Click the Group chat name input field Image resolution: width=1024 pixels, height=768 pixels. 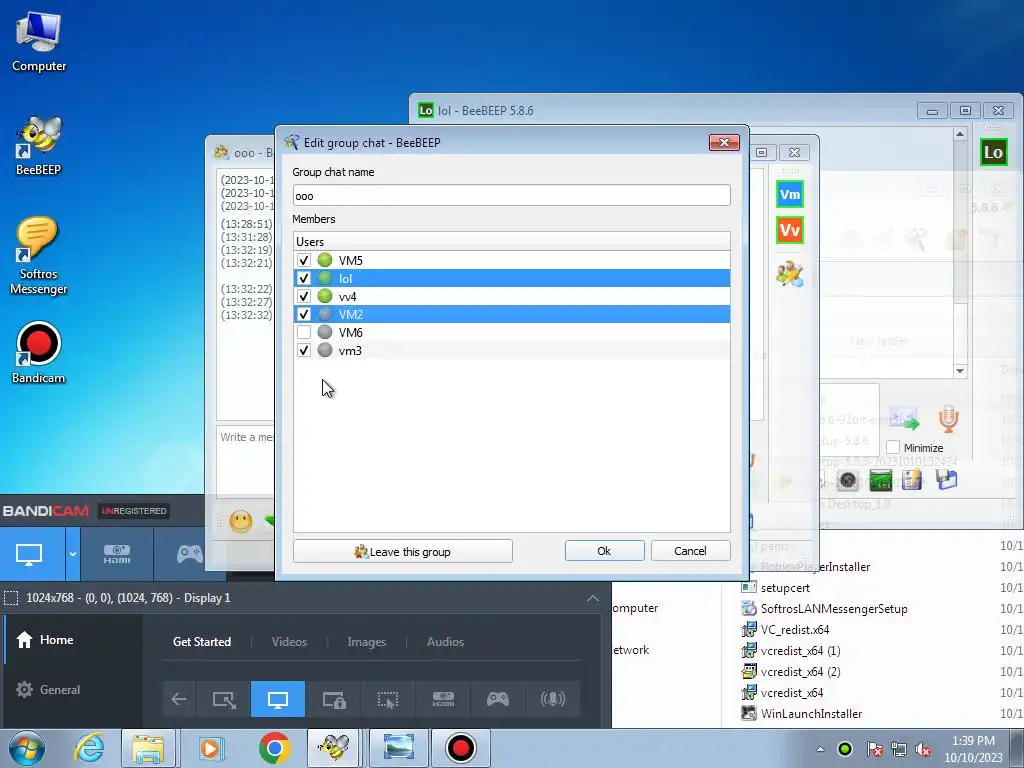click(x=511, y=195)
